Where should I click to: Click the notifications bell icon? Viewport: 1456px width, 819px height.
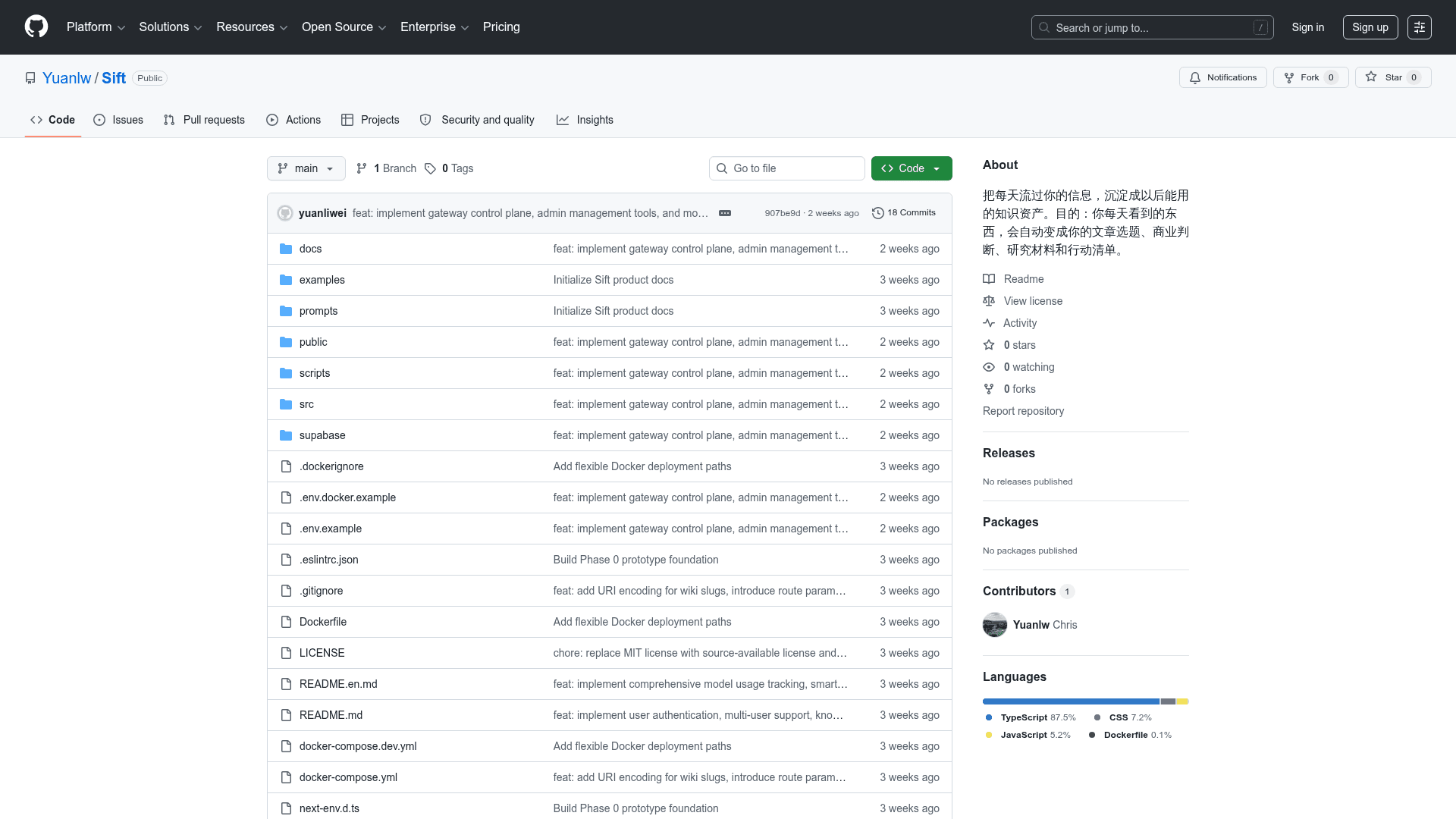(1195, 77)
